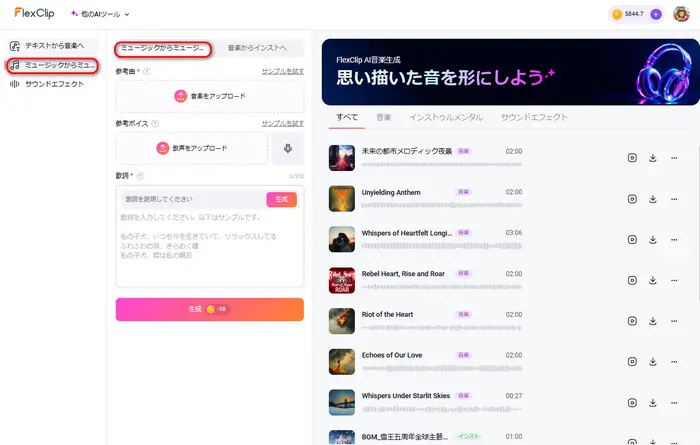Try sample link for 参考曲
Image resolution: width=700 pixels, height=445 pixels.
pos(283,71)
